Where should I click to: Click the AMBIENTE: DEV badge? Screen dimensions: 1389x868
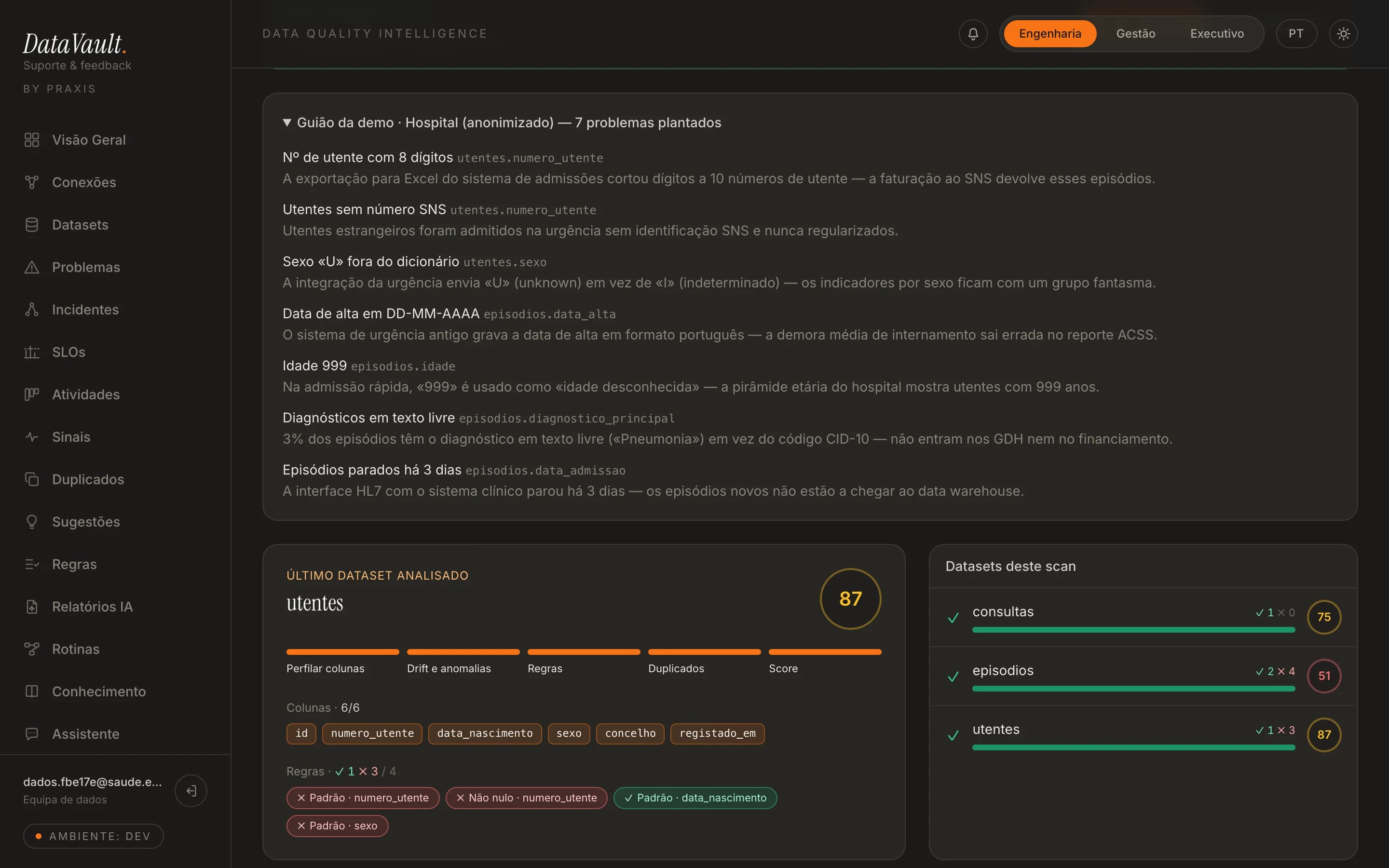[x=94, y=837]
